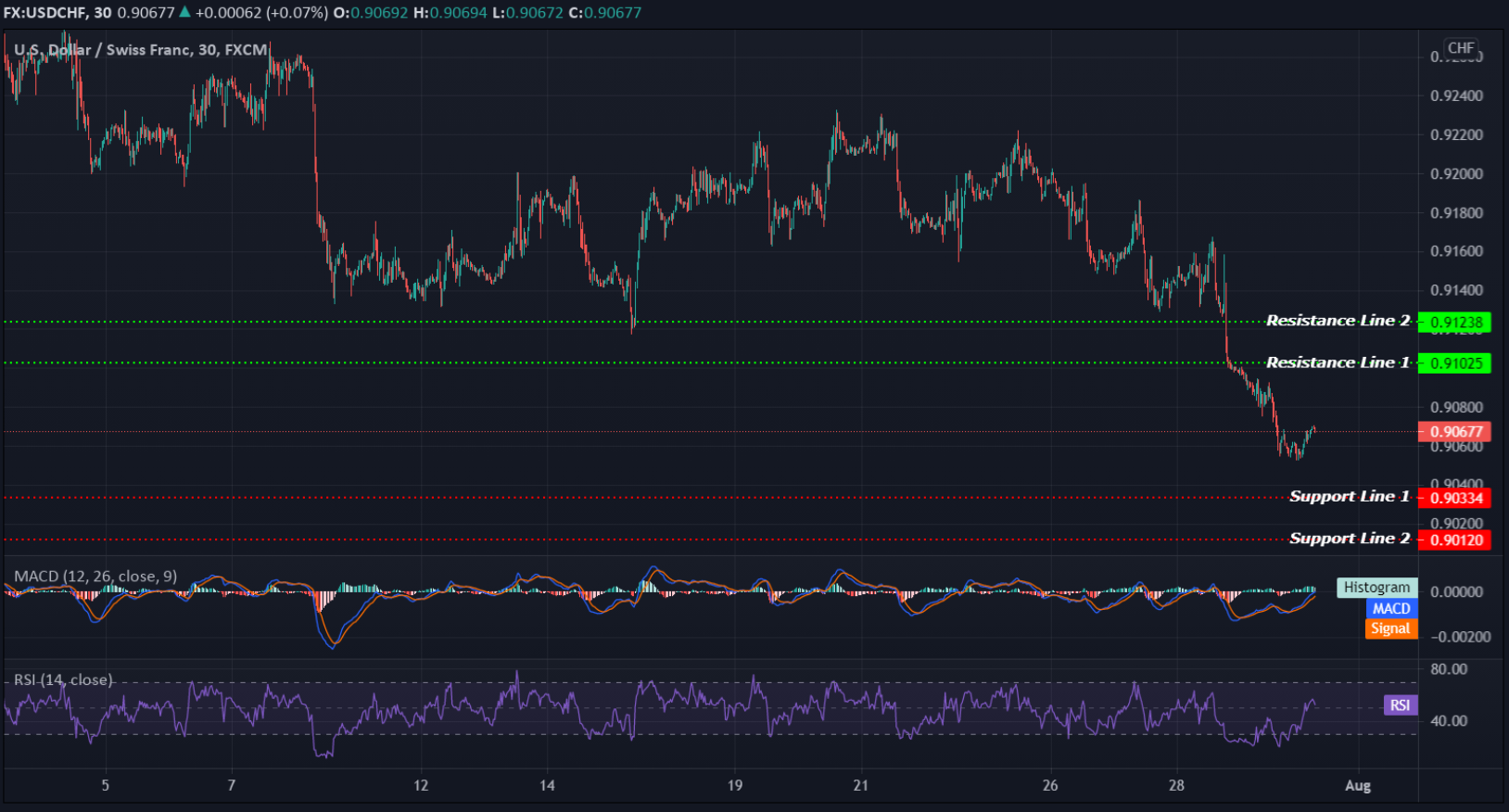The width and height of the screenshot is (1509, 812).
Task: Click the 12 date label on time axis
Action: click(421, 786)
